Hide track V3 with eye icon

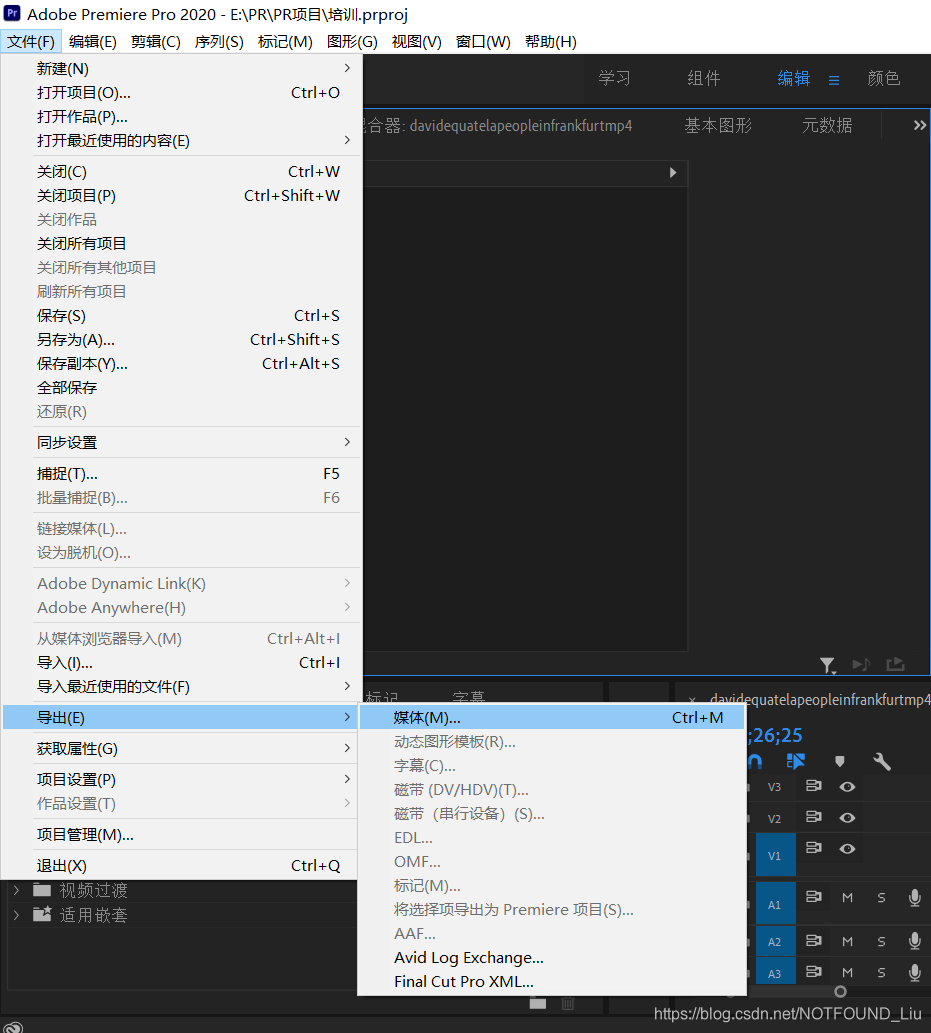(847, 787)
